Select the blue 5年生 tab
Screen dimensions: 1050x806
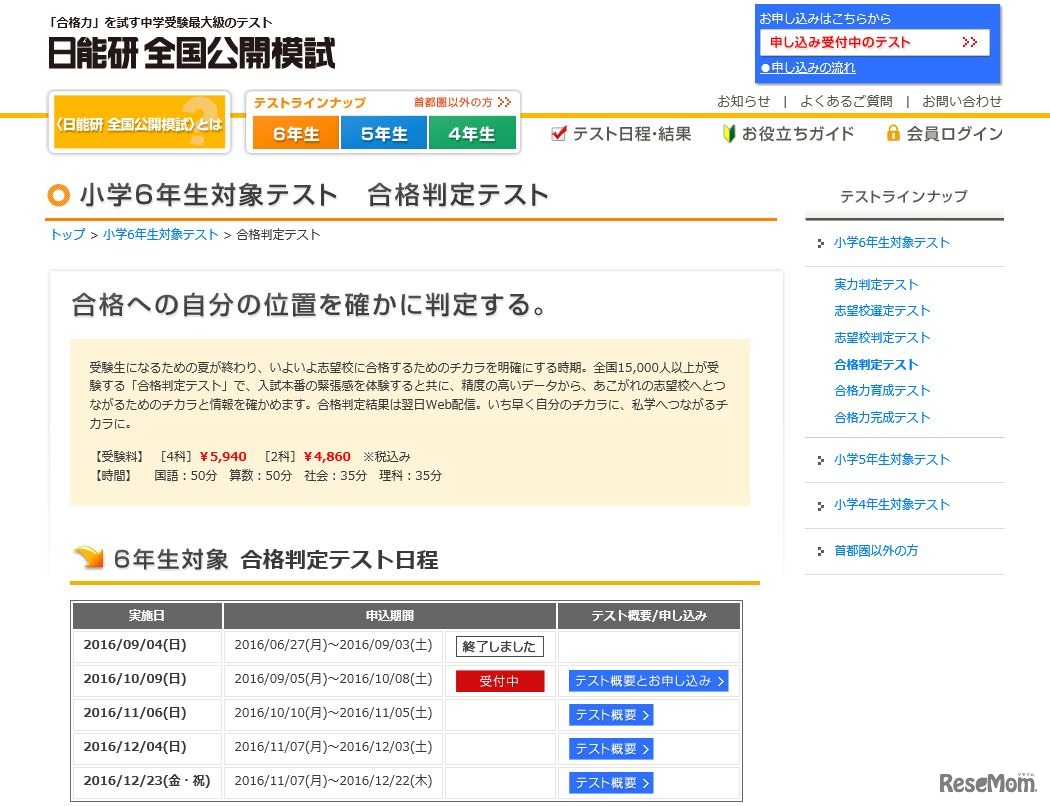click(x=384, y=133)
